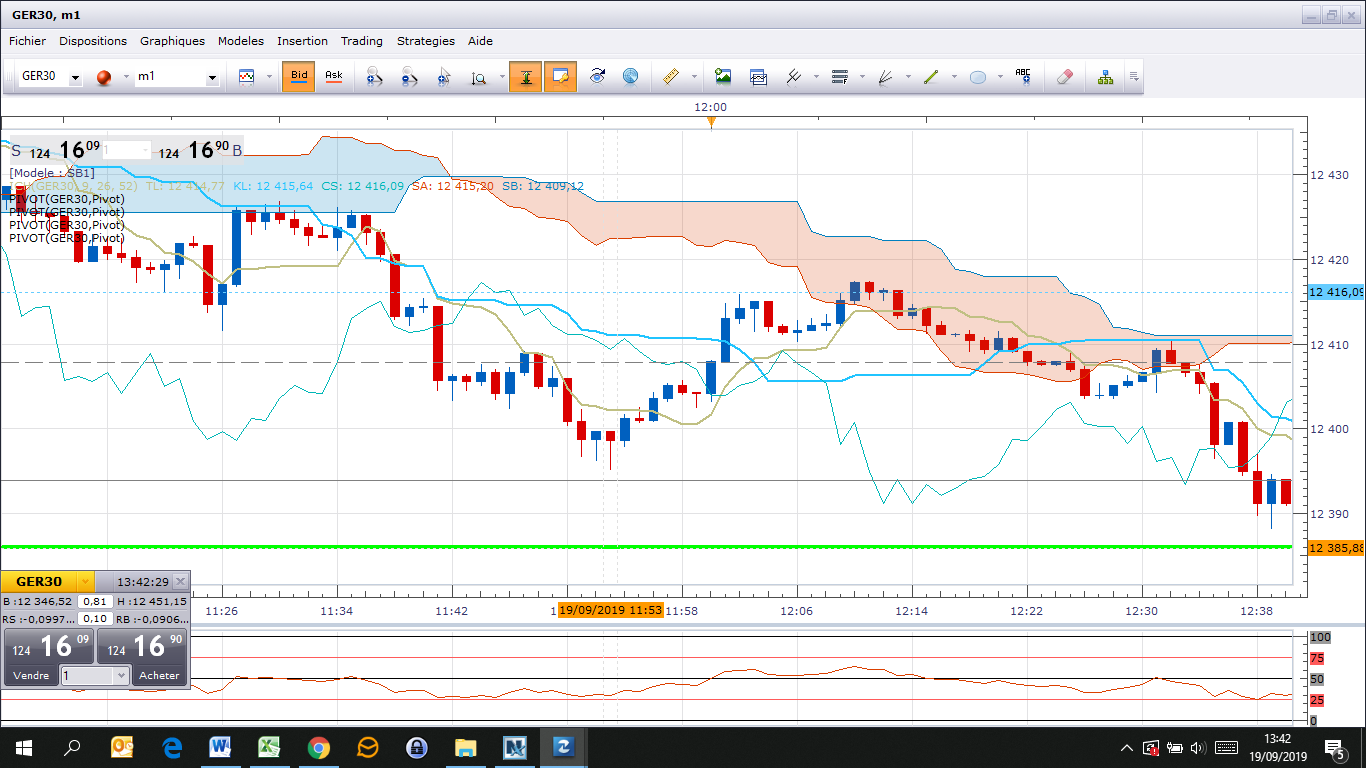
Task: Click the zoom out magnifier icon
Action: coord(408,77)
